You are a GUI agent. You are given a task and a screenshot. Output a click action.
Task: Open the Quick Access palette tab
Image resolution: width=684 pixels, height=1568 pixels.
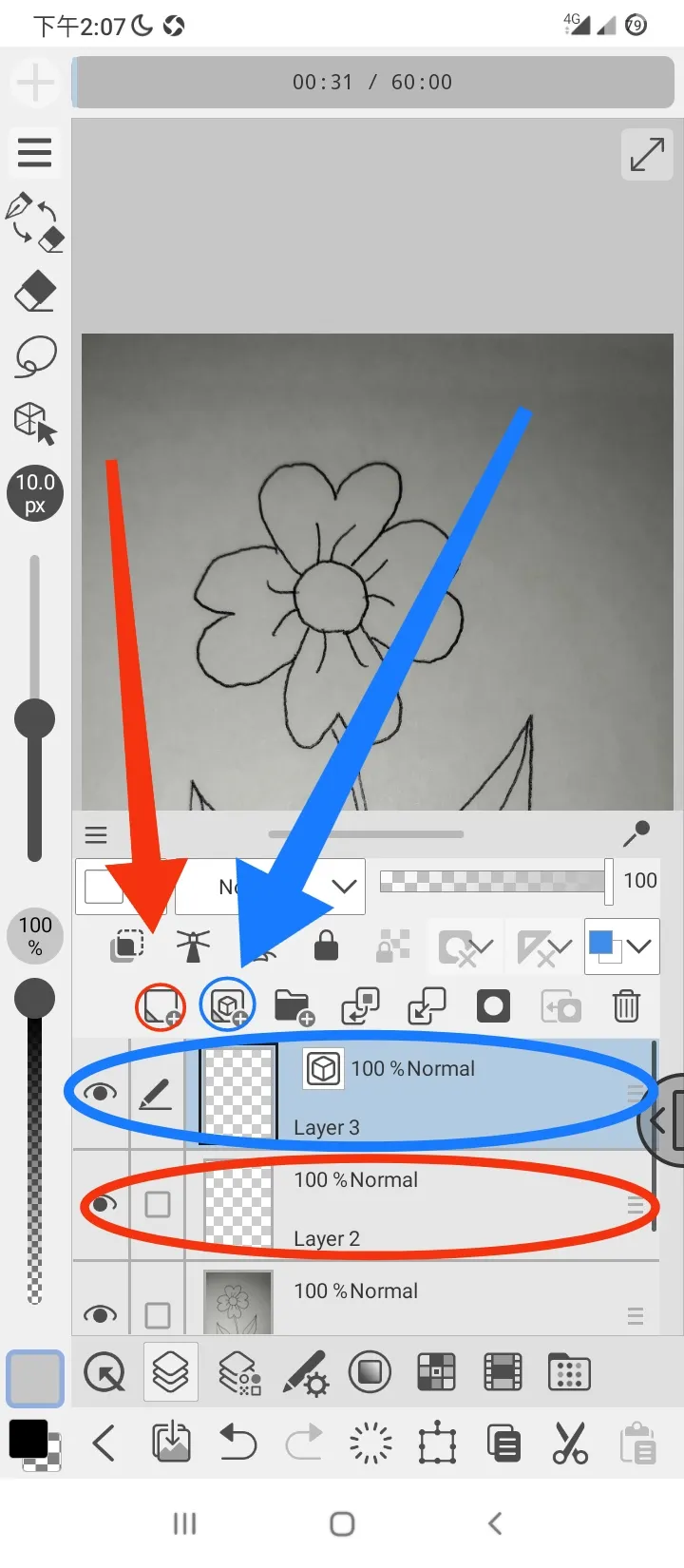point(104,1372)
